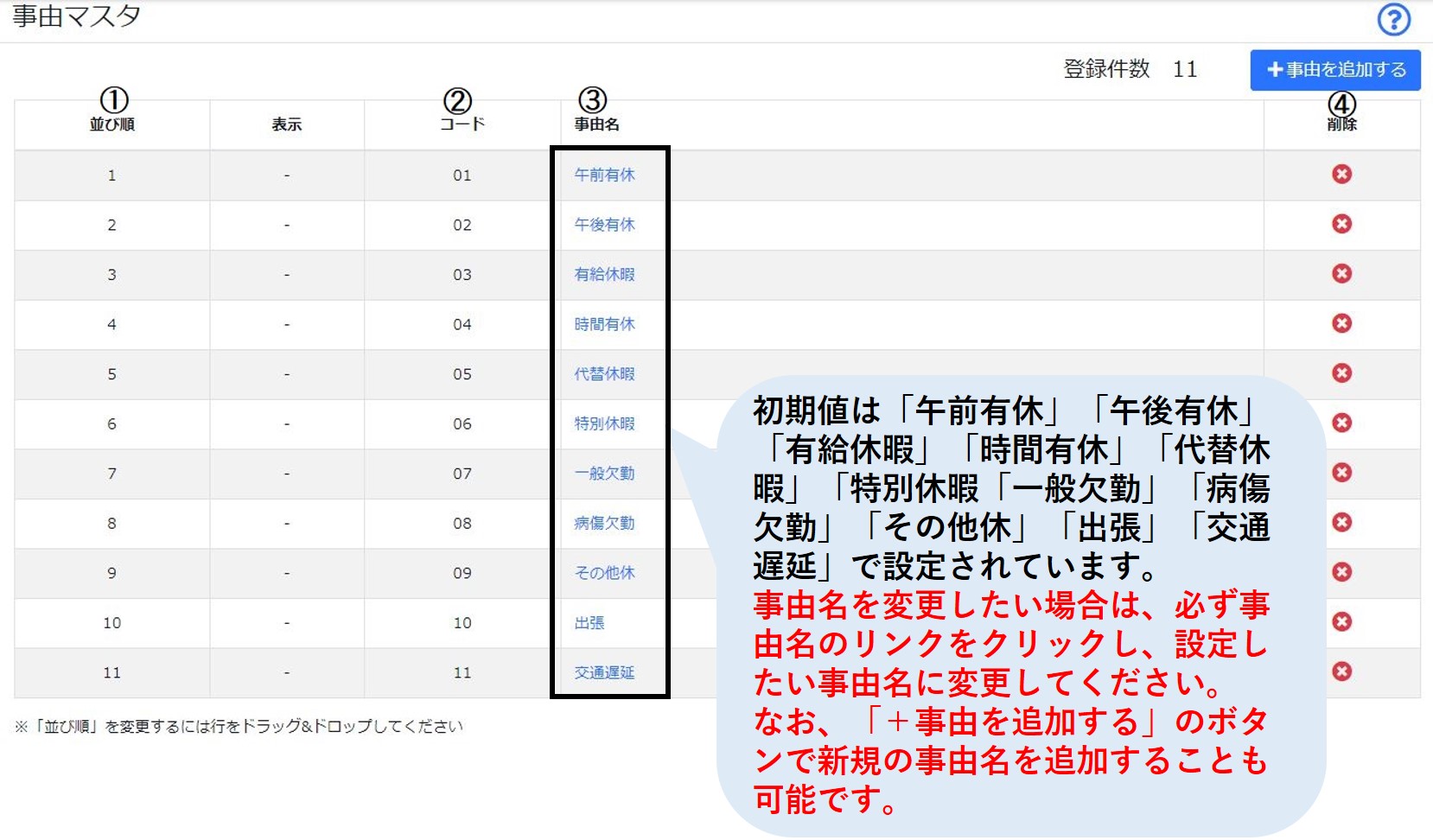Remove the 一般欠勤 entry with its delete icon
This screenshot has height=840, width=1433.
[x=1341, y=473]
